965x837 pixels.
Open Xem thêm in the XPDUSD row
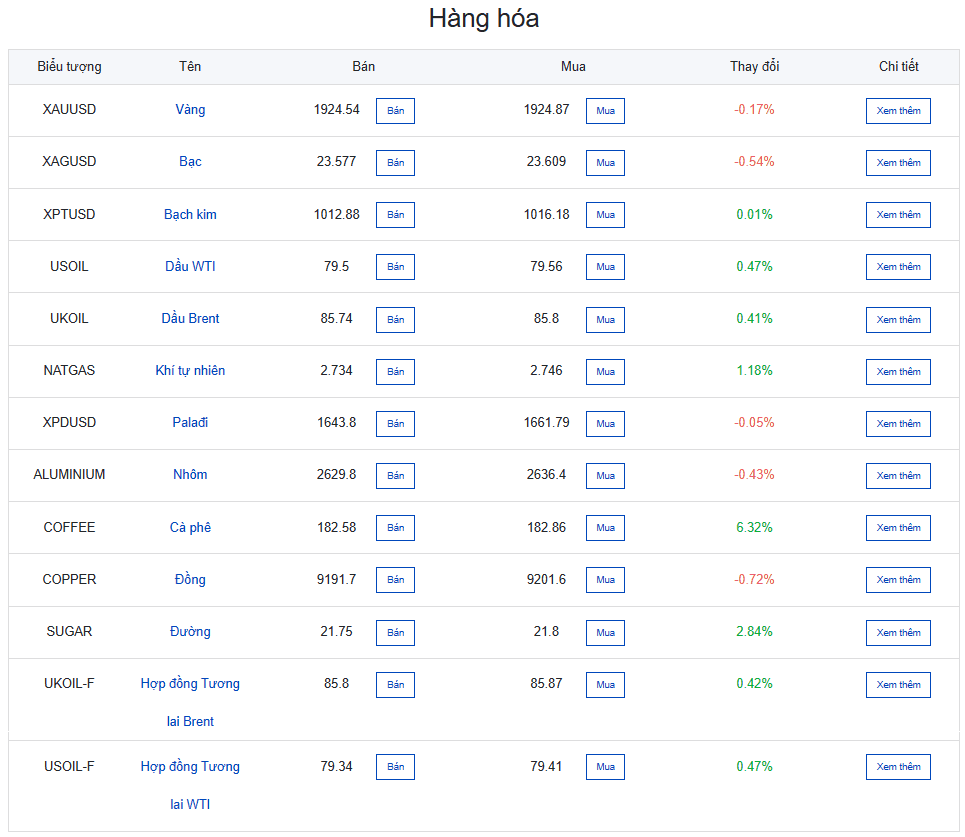point(898,423)
